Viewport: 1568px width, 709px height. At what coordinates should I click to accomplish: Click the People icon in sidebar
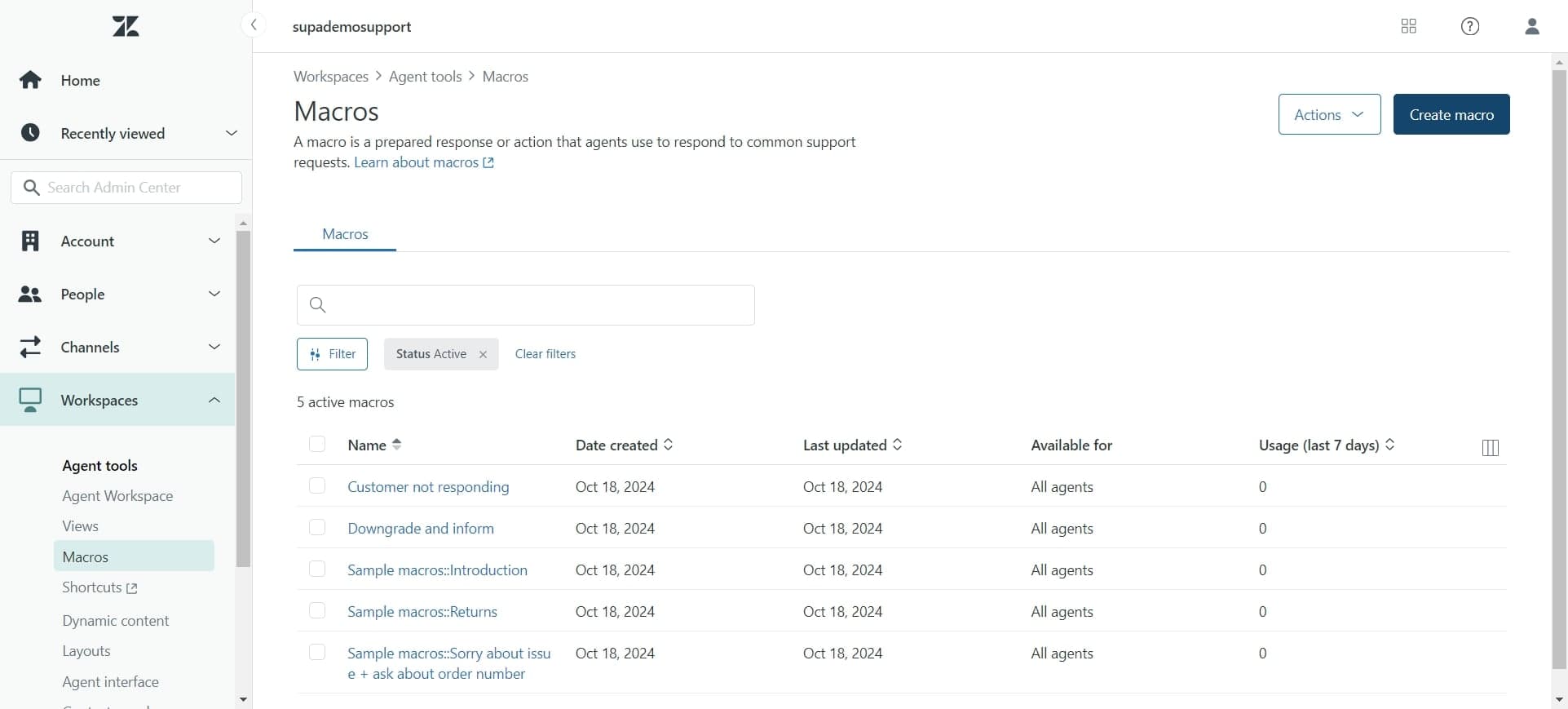click(x=30, y=294)
